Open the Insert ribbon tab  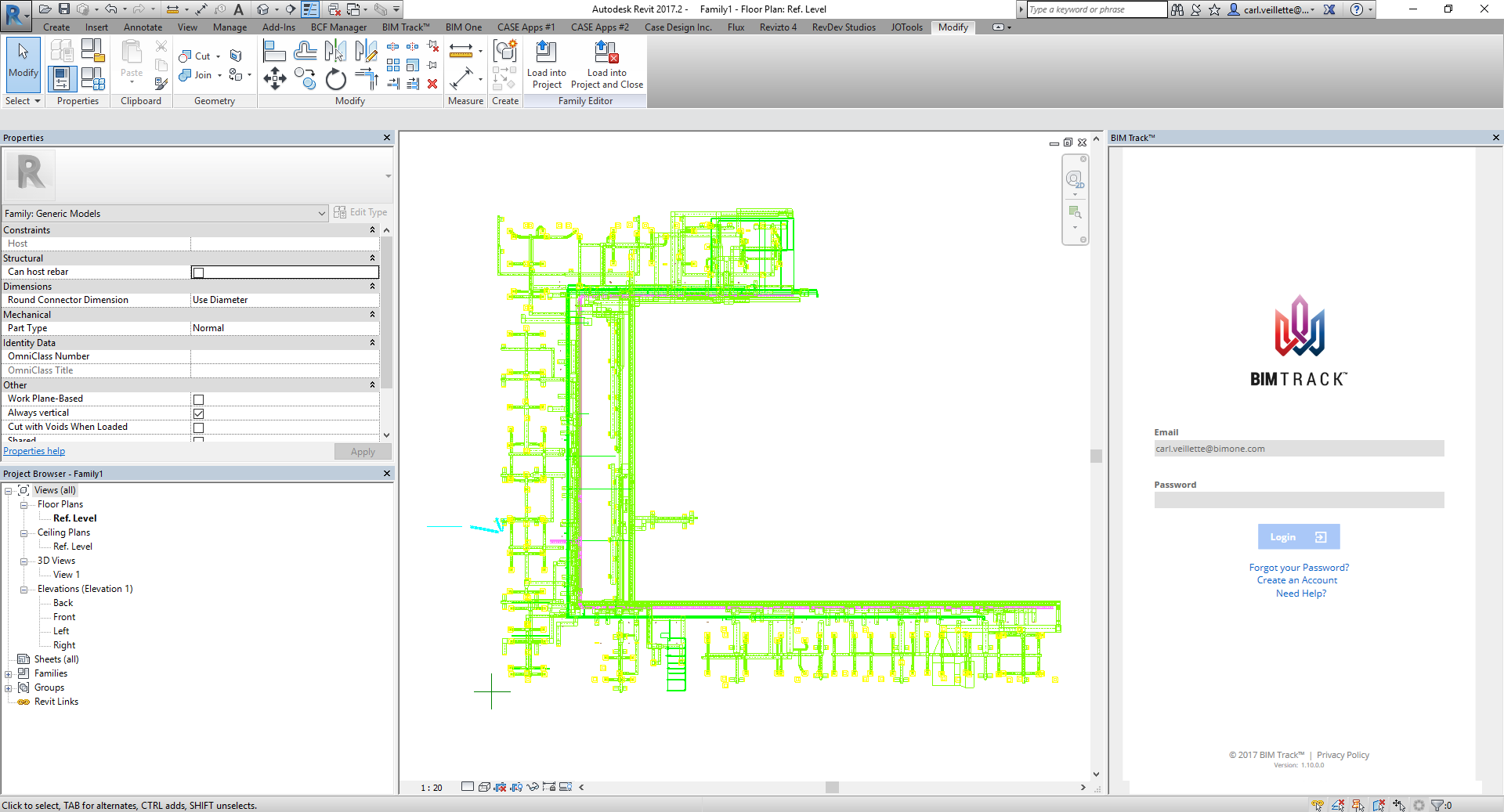pos(97,27)
